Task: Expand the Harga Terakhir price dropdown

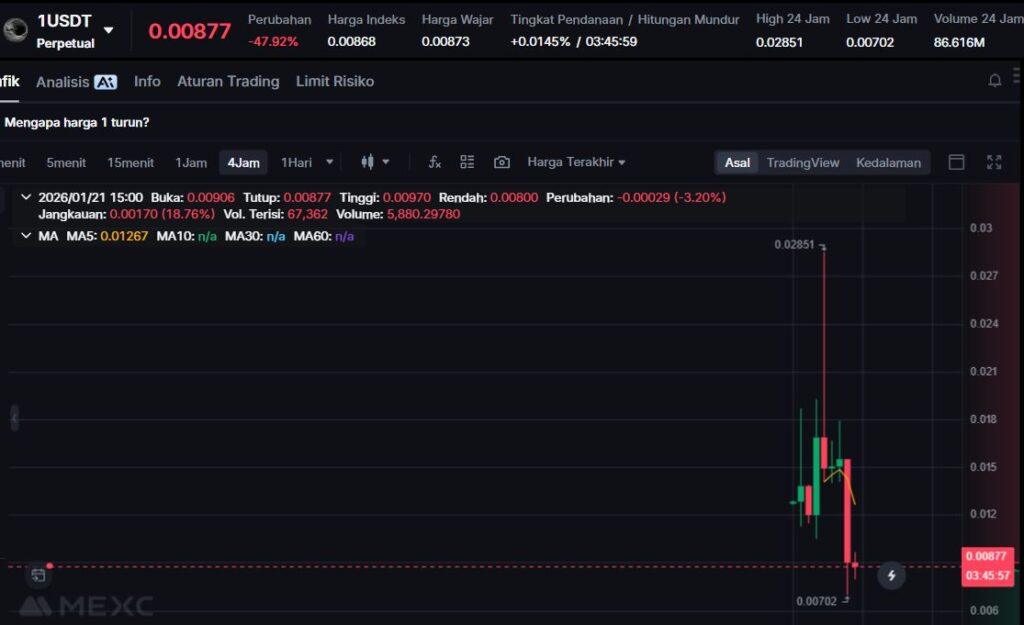Action: point(576,162)
